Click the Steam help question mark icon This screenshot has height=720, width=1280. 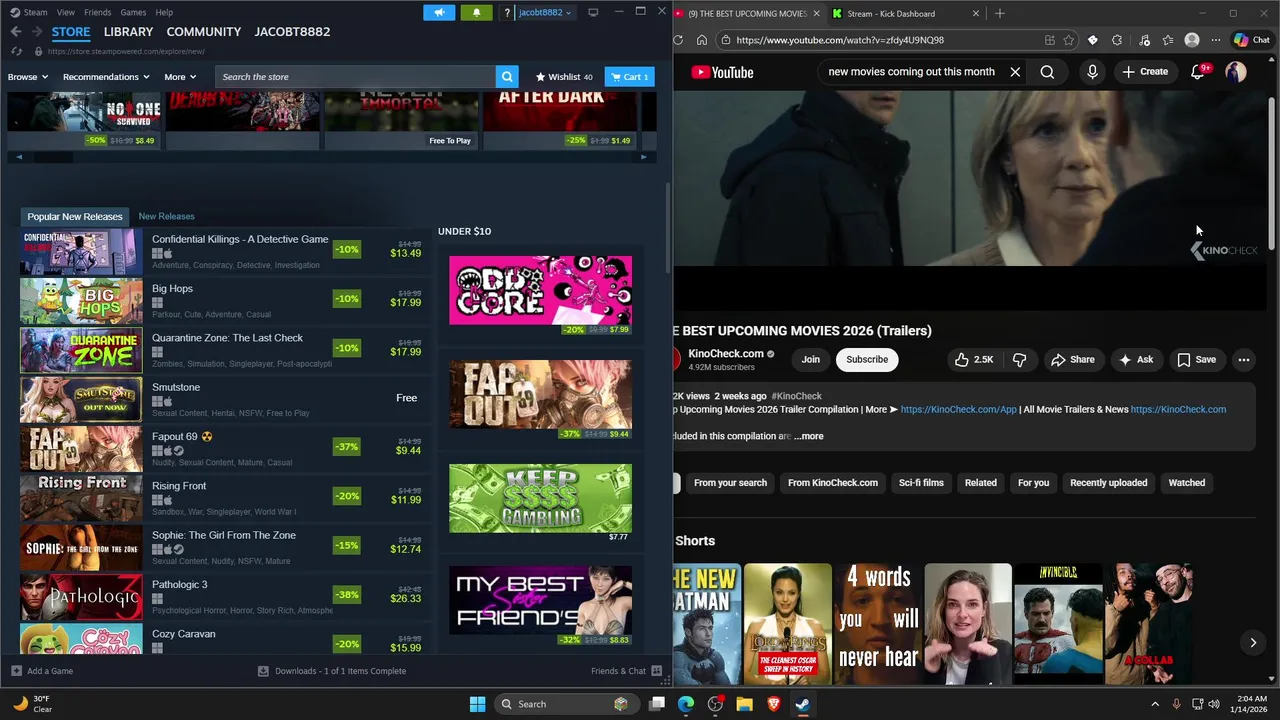(507, 12)
